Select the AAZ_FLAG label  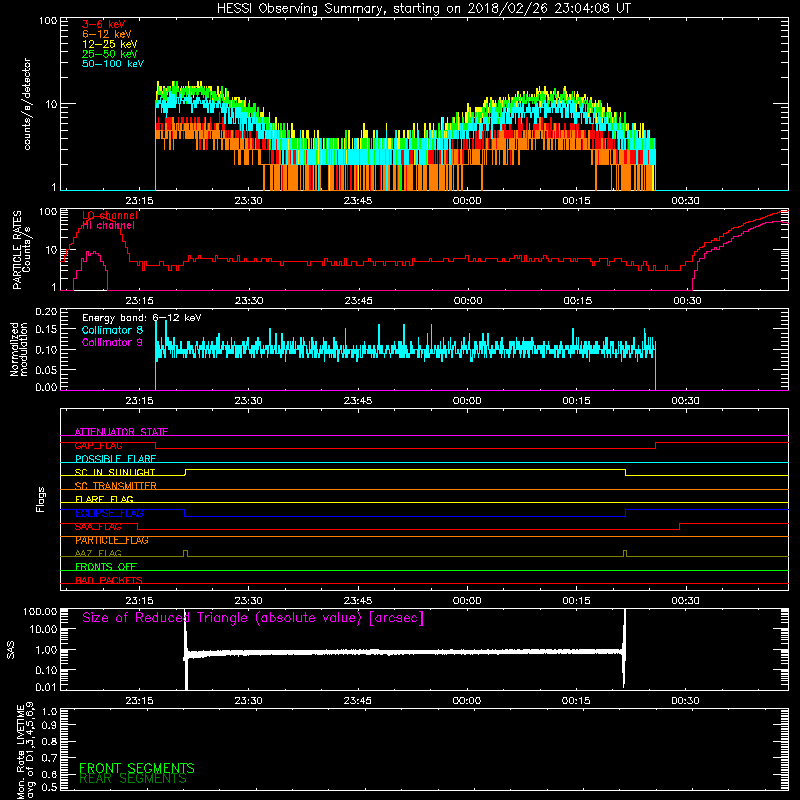tap(98, 553)
